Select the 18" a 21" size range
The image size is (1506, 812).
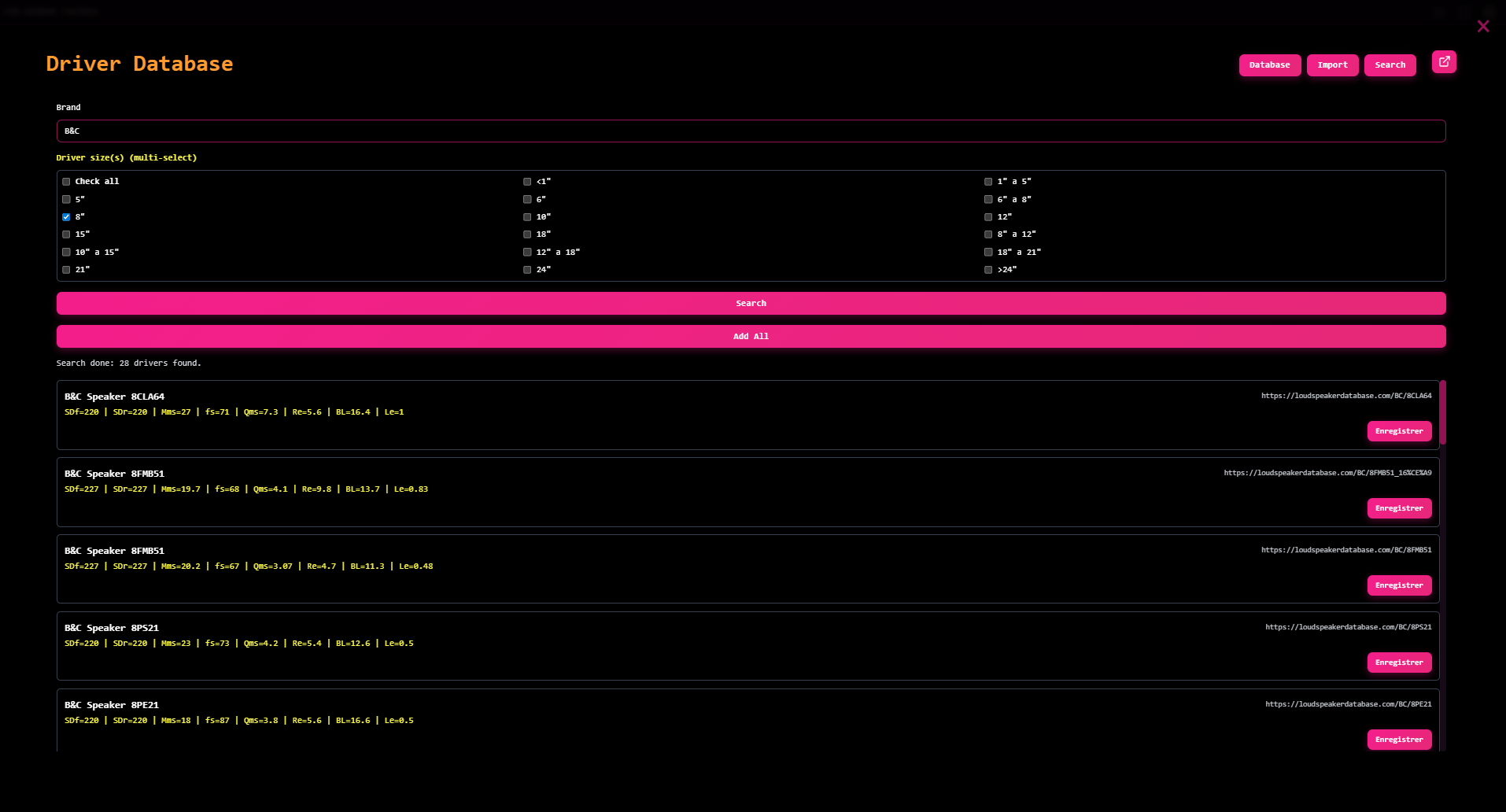pyautogui.click(x=988, y=253)
